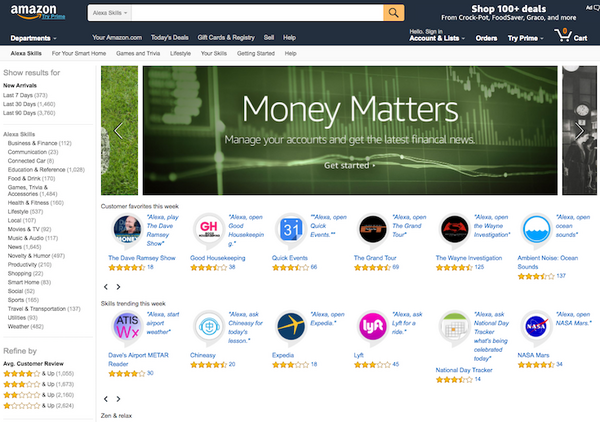600x422 pixels.
Task: Select the Lifestyle tab
Action: (x=180, y=54)
